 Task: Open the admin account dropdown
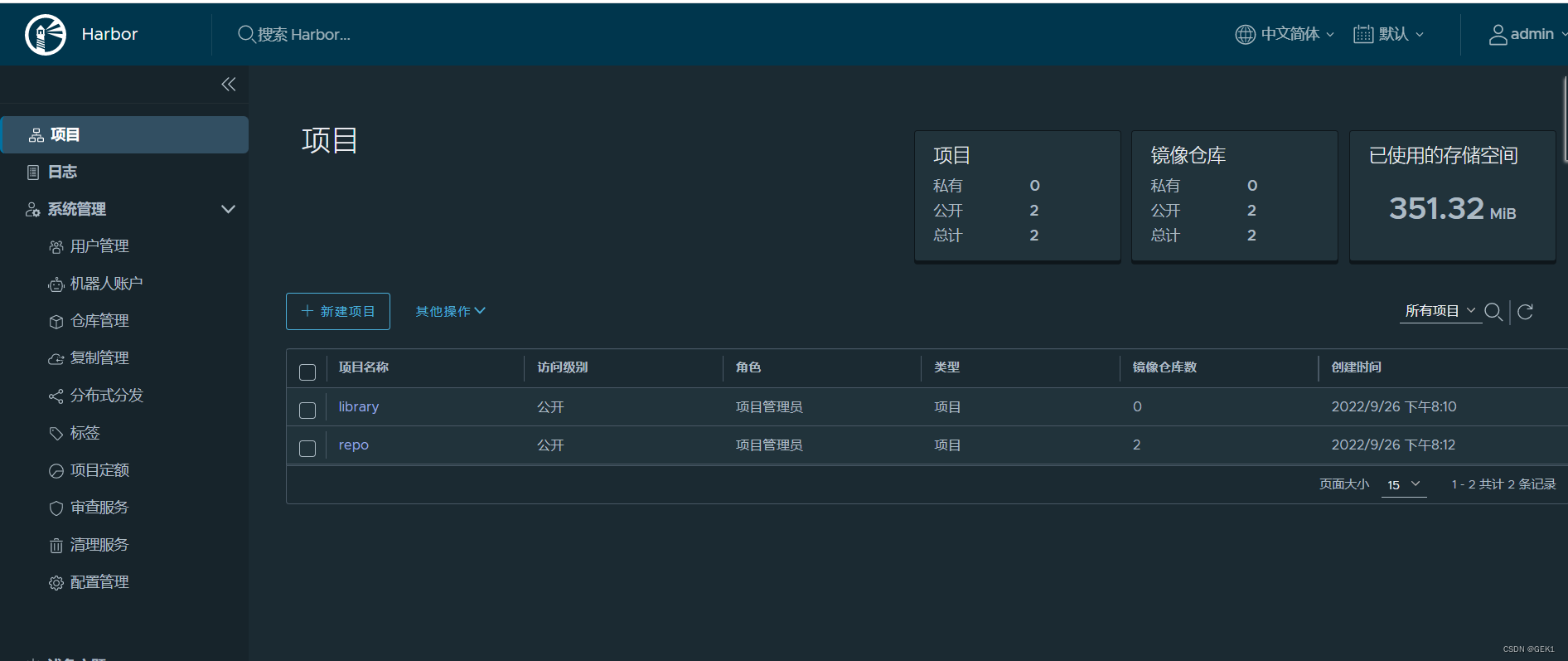tap(1528, 34)
